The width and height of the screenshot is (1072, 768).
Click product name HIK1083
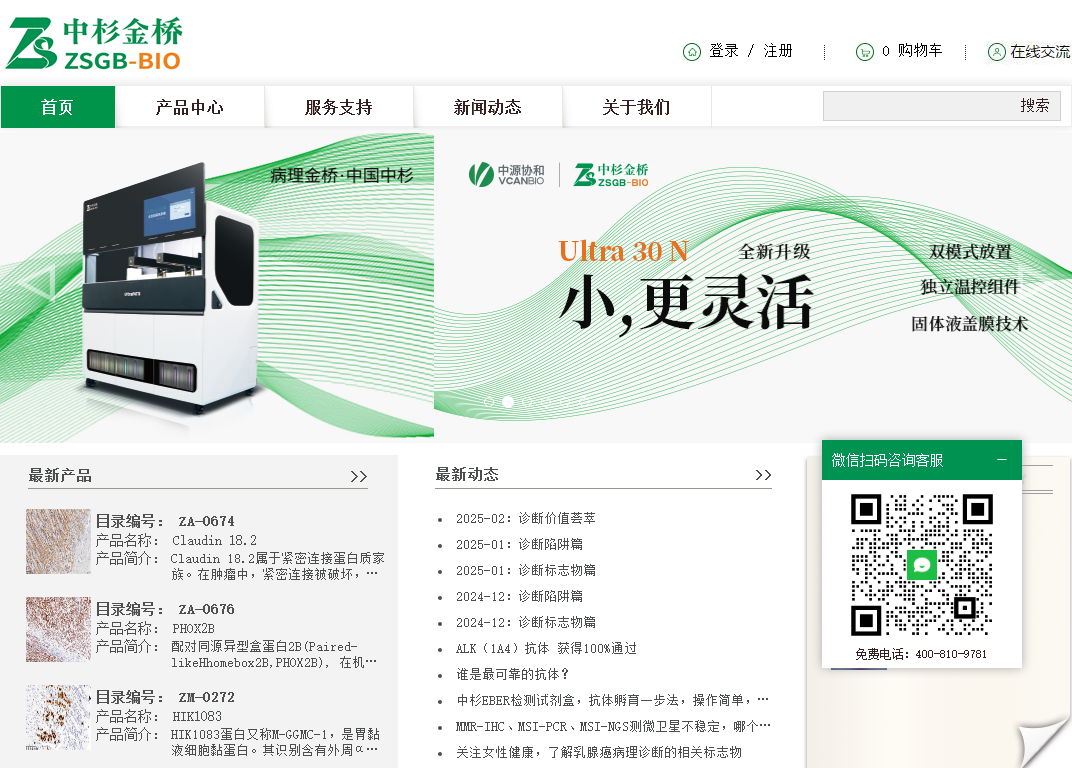(197, 717)
